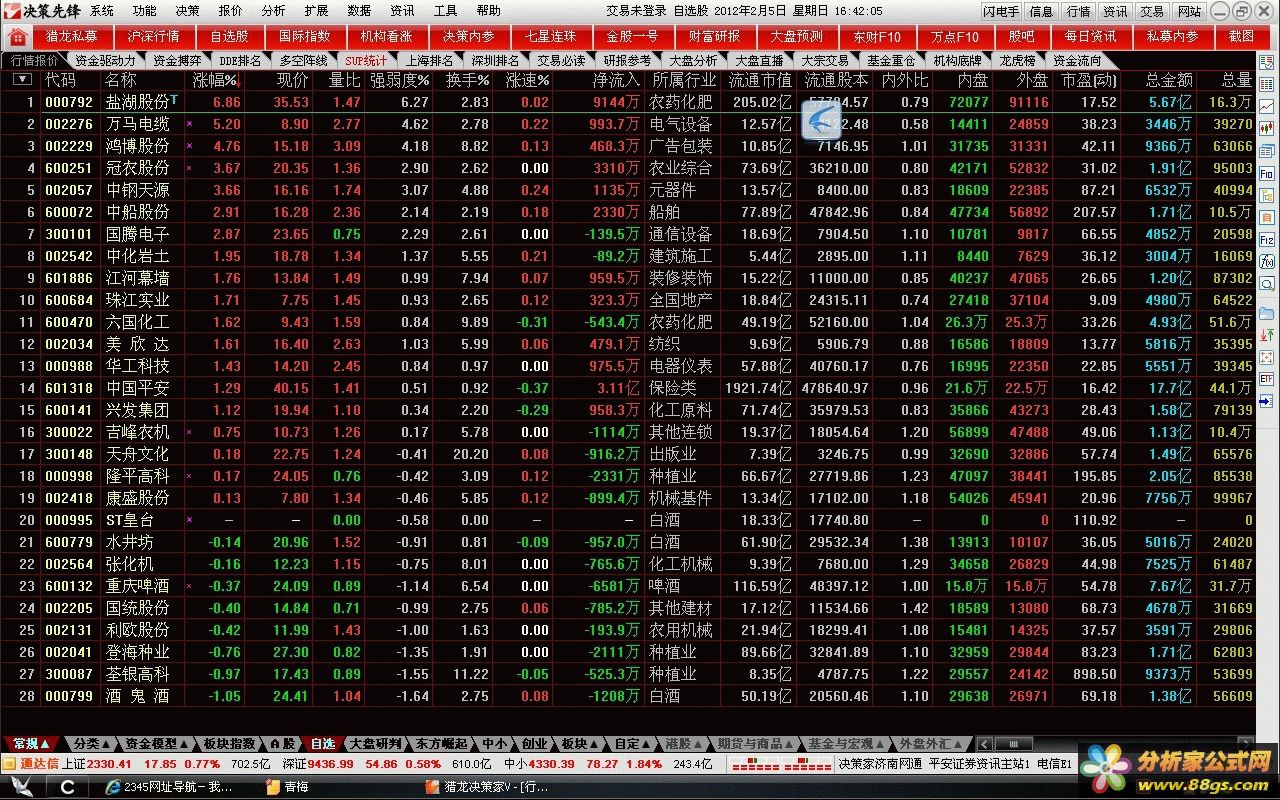Select the 中国平安 stock row
Viewport: 1280px width, 800px height.
click(x=628, y=388)
